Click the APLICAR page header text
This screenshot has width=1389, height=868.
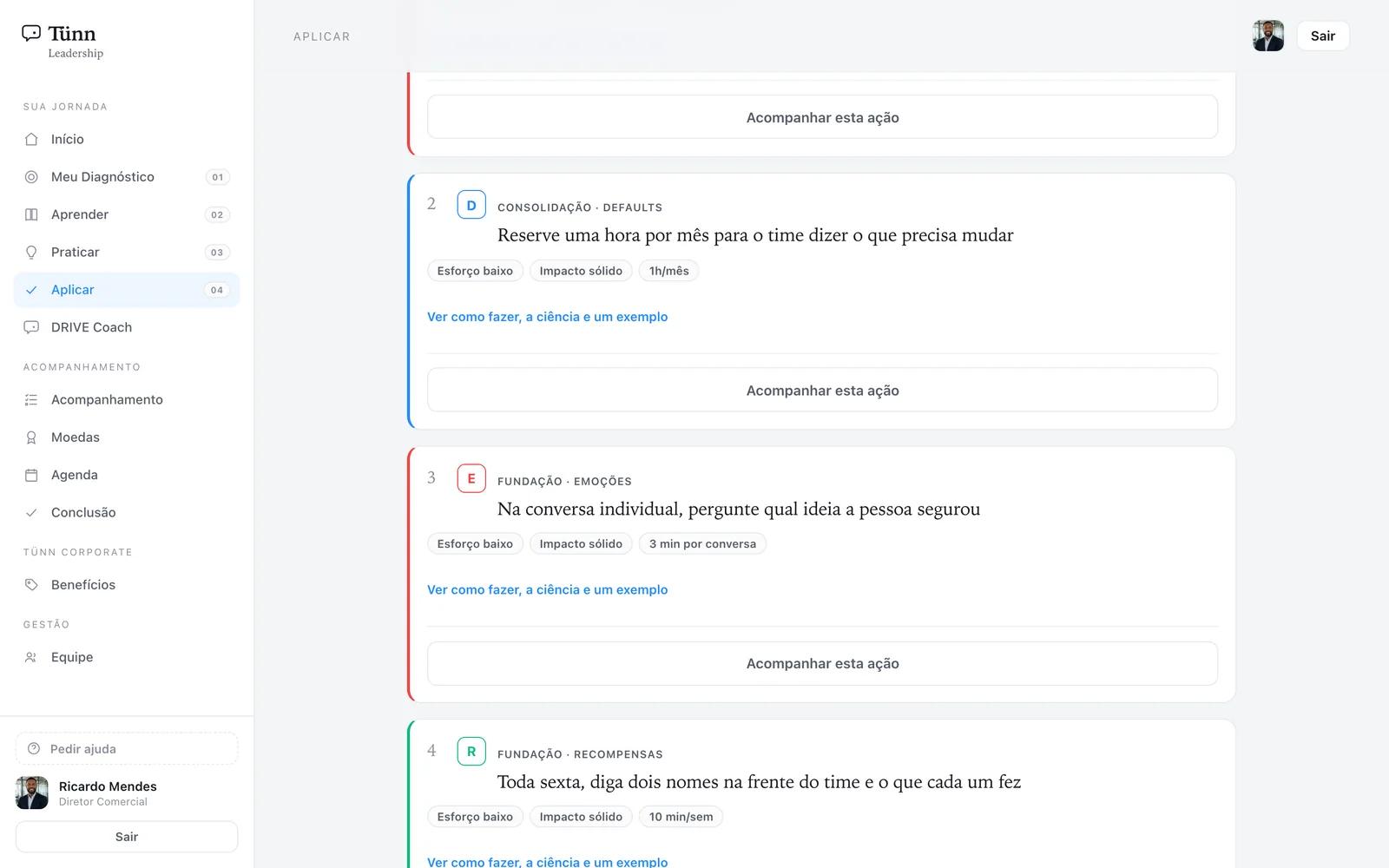point(322,36)
